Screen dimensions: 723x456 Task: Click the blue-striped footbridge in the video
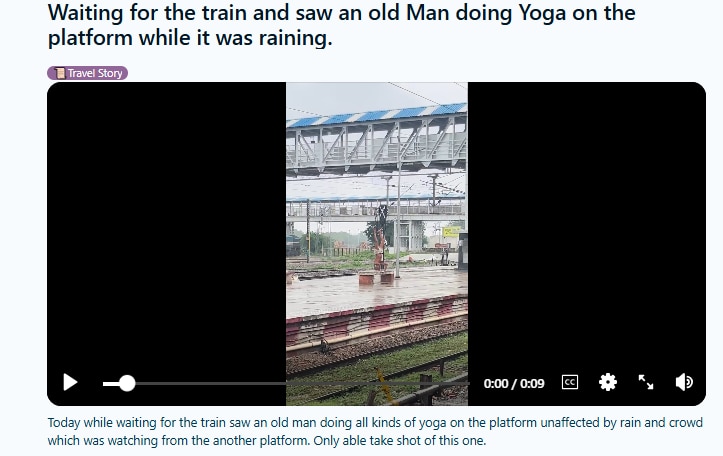click(377, 138)
